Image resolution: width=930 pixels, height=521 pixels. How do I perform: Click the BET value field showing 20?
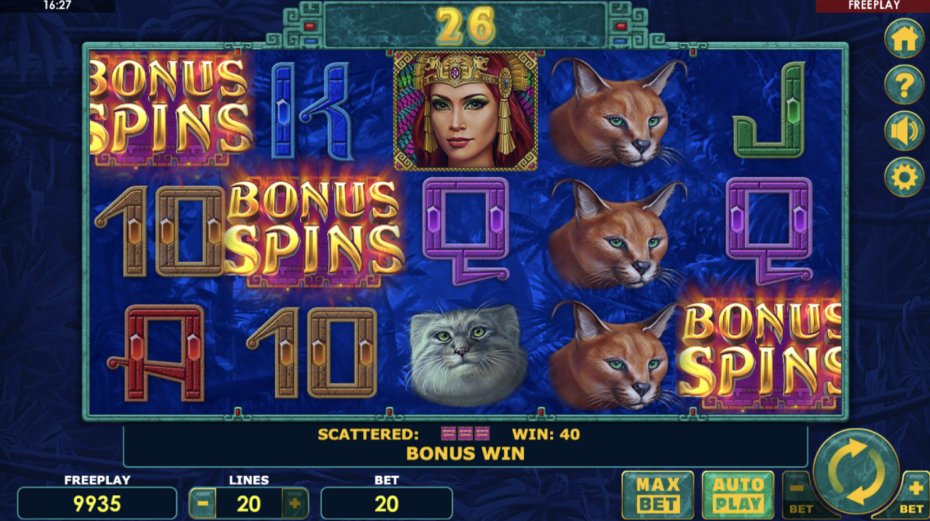click(x=387, y=504)
